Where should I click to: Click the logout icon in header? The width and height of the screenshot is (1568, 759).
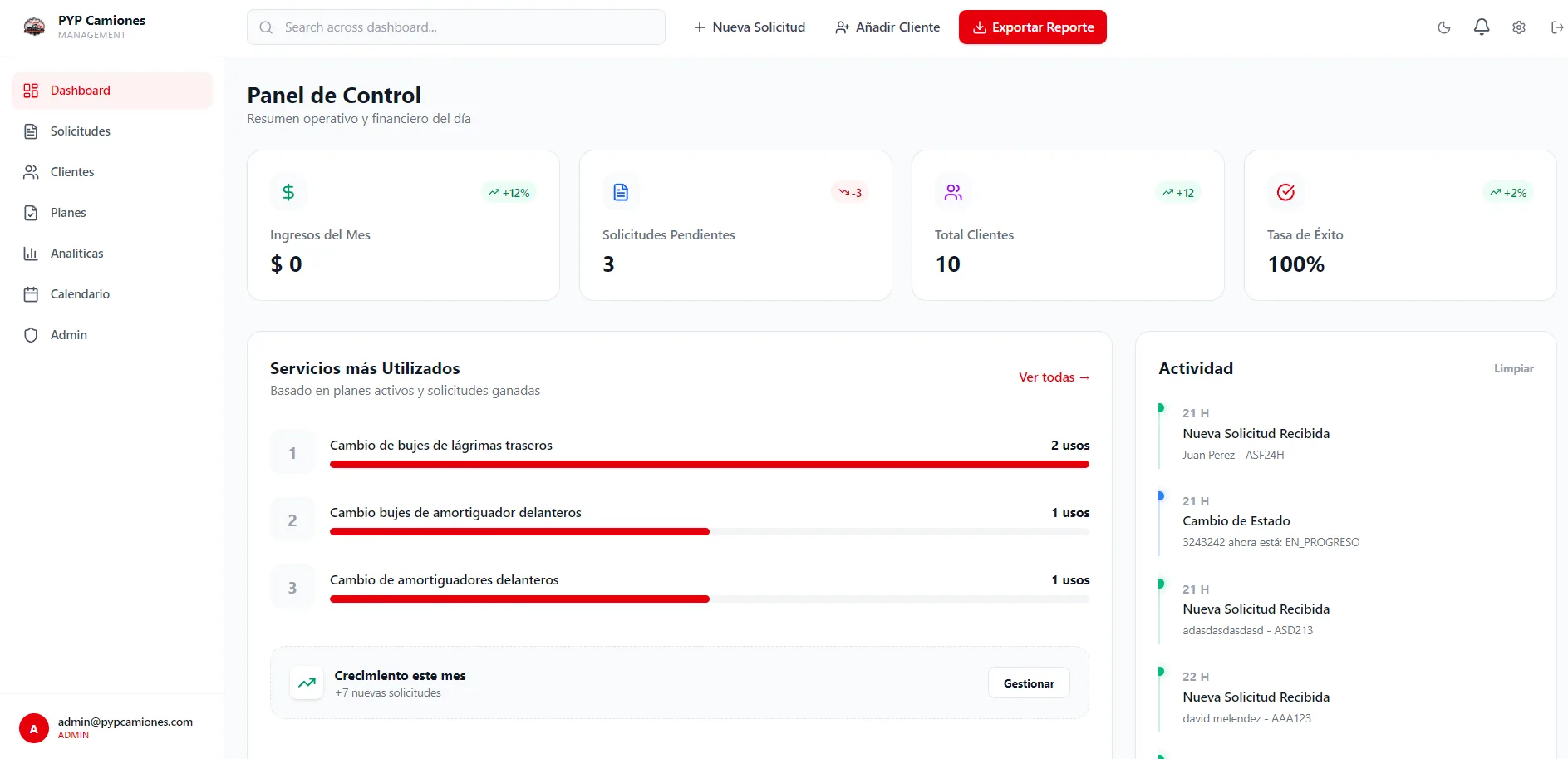click(x=1556, y=27)
